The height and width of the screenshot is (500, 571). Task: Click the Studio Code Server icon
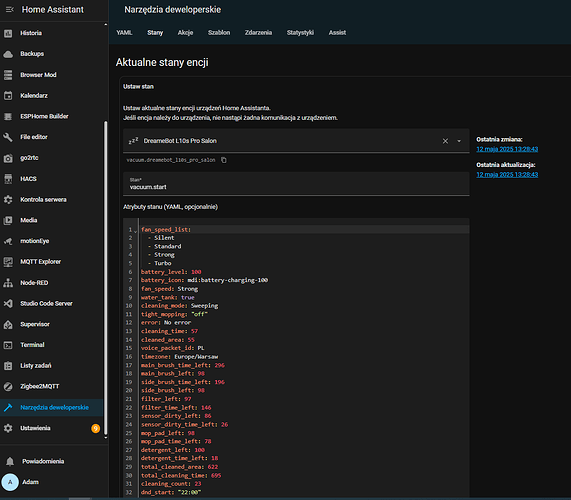(8, 304)
